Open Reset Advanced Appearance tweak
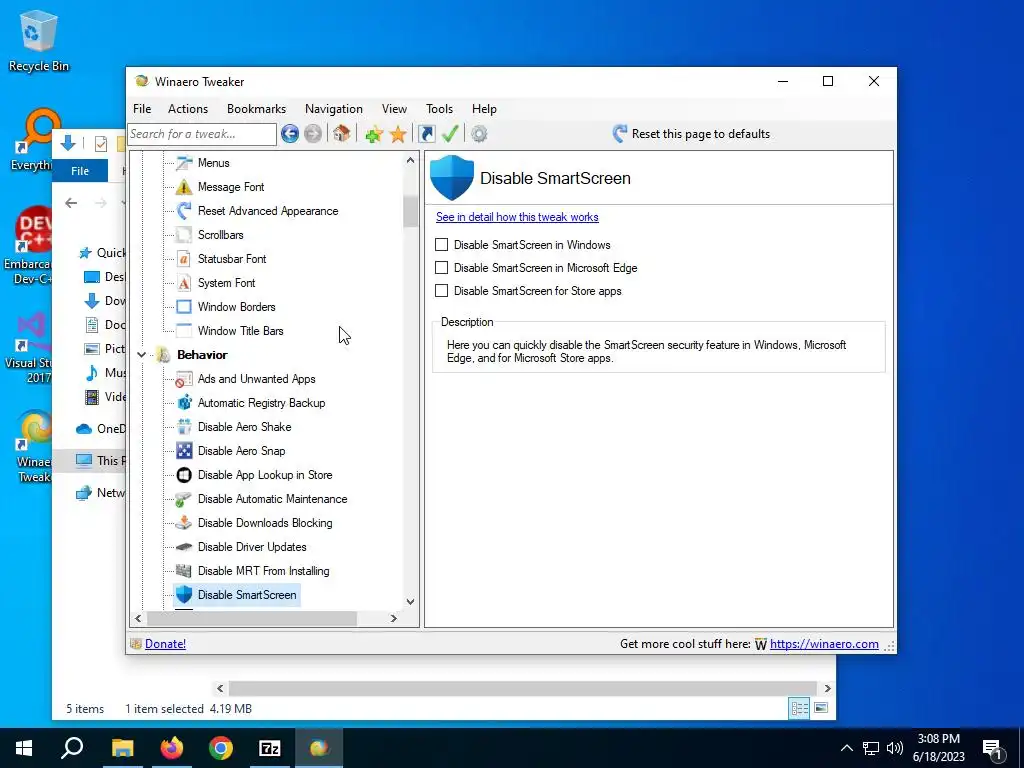This screenshot has width=1024, height=768. 268,211
